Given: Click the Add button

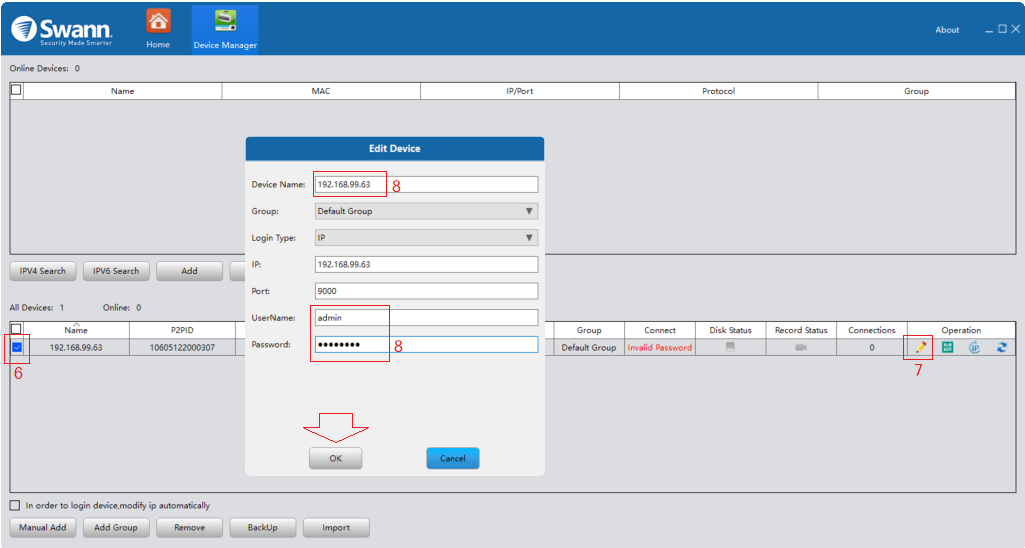Looking at the screenshot, I should point(190,271).
